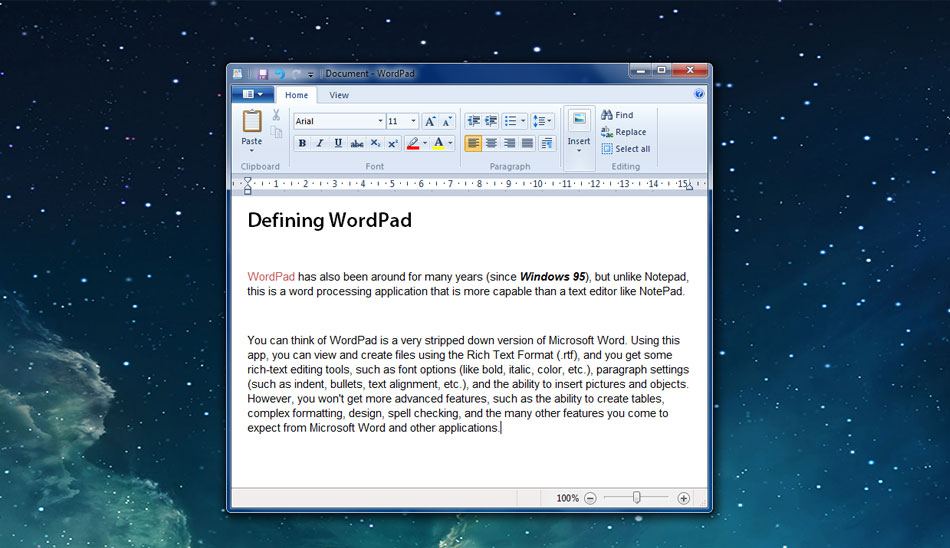This screenshot has height=548, width=950.
Task: Click the bold italic Windows 95 text
Action: coord(553,276)
